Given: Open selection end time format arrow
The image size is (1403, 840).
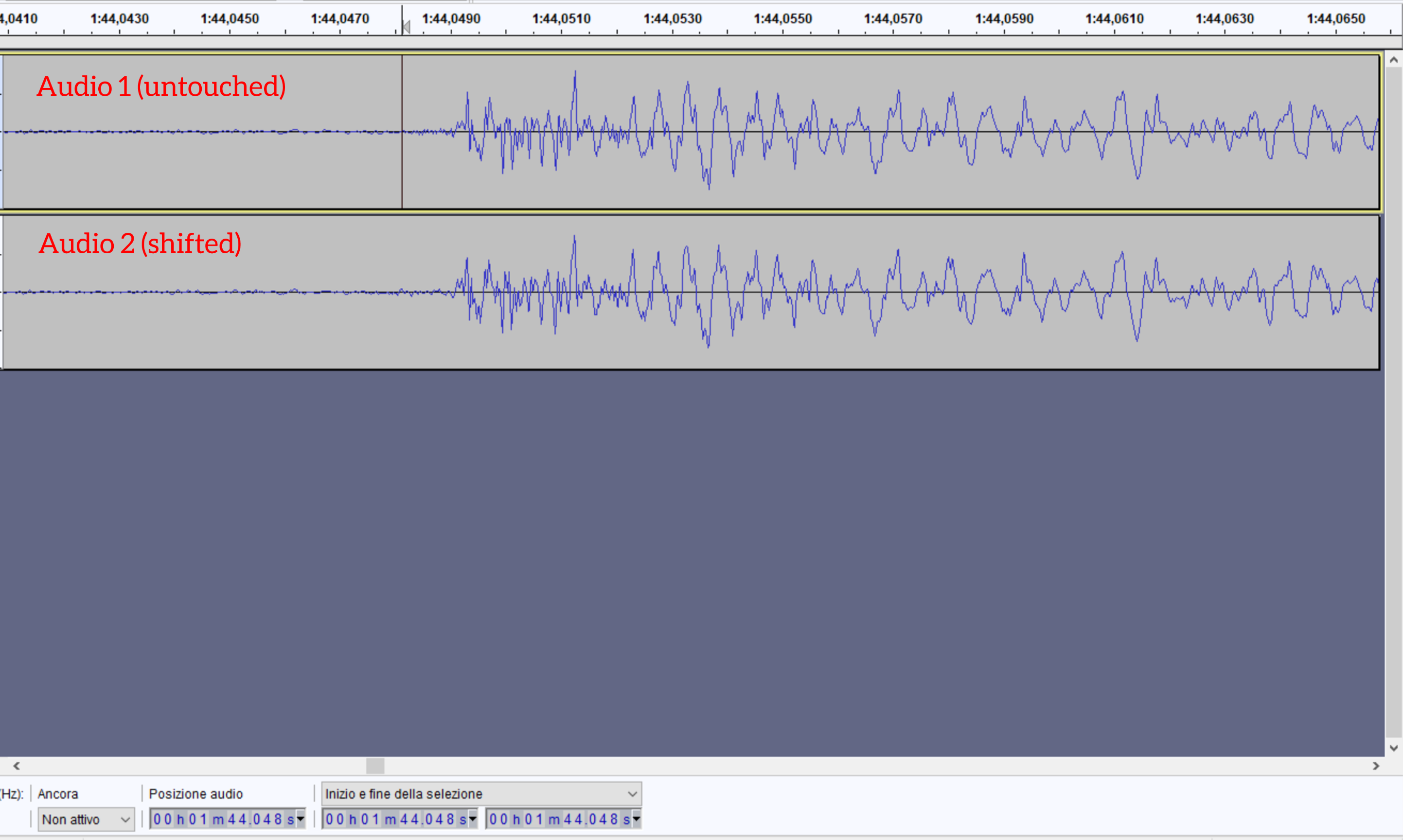Looking at the screenshot, I should pyautogui.click(x=637, y=819).
